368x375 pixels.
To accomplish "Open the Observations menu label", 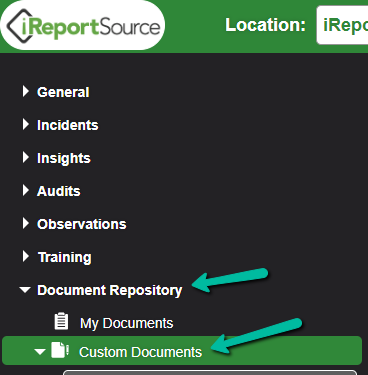I will click(x=82, y=224).
